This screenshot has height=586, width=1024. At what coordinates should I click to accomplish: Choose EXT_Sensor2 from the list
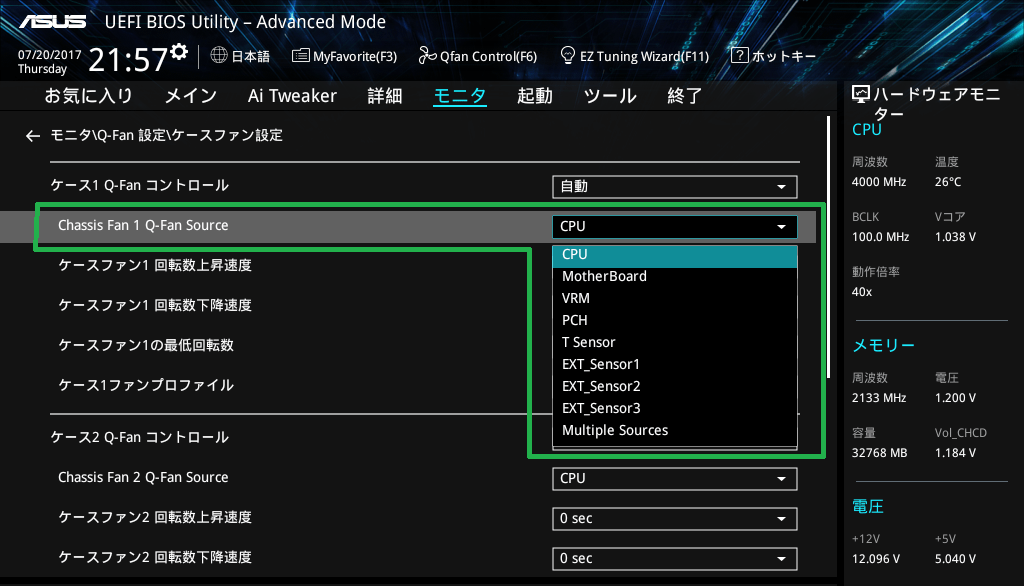point(675,387)
